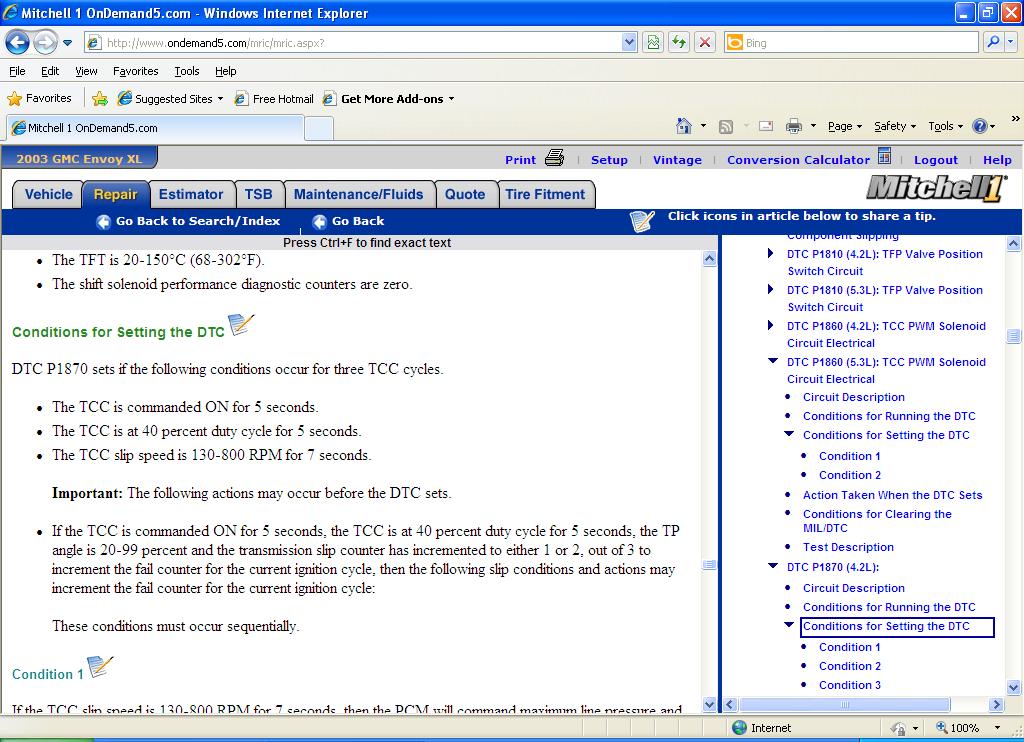Screen dimensions: 1024x742
Task: Click the blank new tab button
Action: pos(319,128)
